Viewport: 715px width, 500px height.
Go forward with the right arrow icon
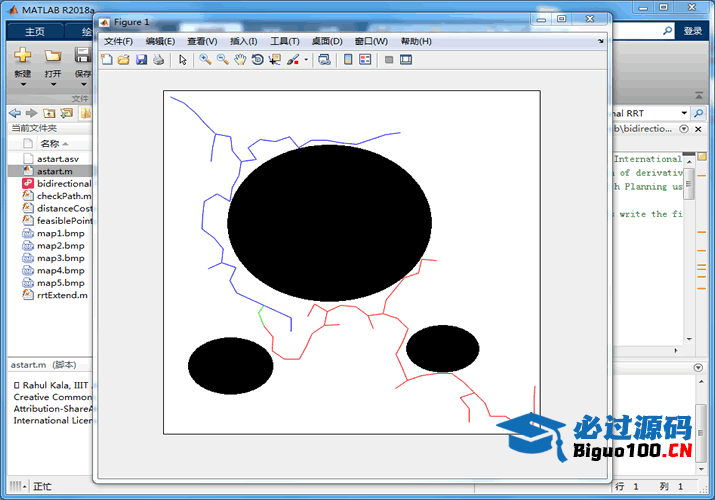31,113
